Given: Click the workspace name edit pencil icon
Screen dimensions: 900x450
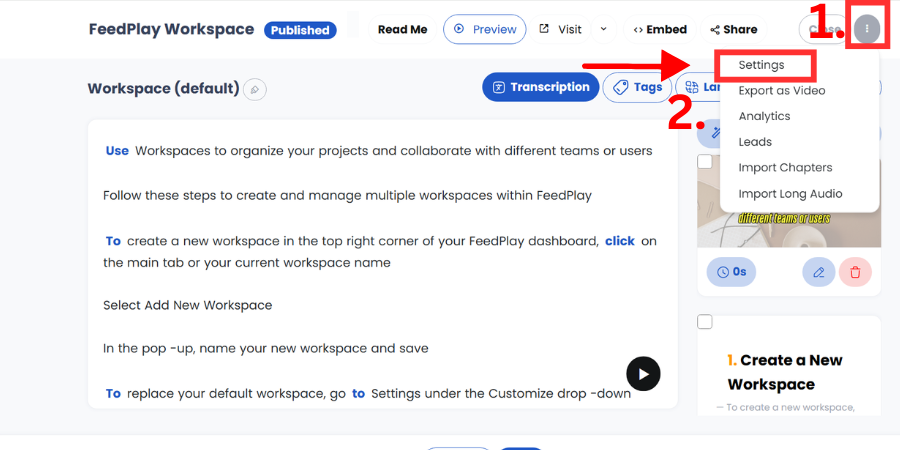Looking at the screenshot, I should click(255, 90).
